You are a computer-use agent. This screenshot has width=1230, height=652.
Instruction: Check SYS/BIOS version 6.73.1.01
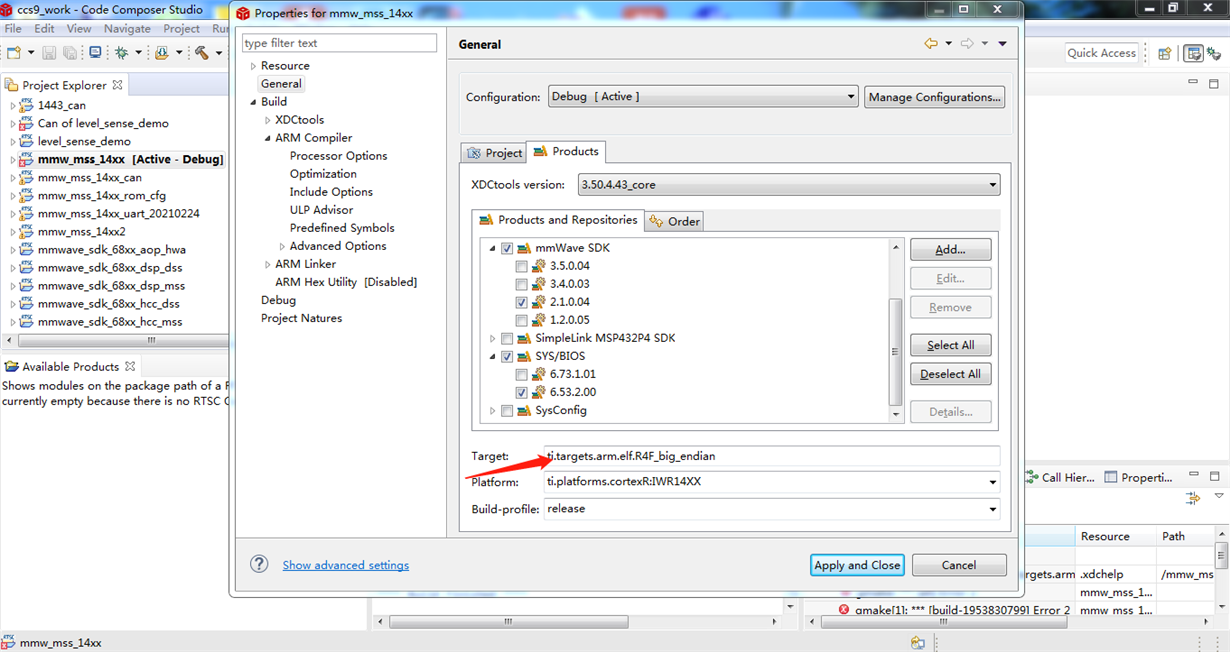[x=521, y=374]
